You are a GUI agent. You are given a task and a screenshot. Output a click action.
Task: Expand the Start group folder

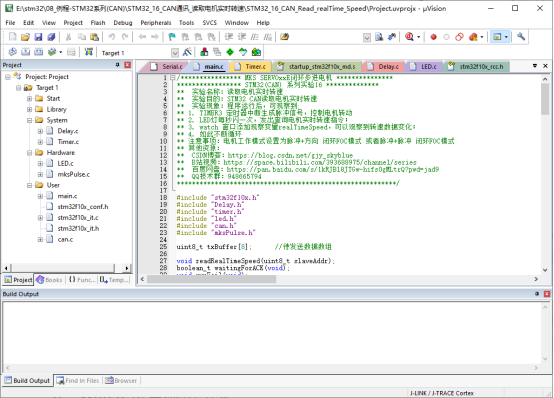point(30,99)
